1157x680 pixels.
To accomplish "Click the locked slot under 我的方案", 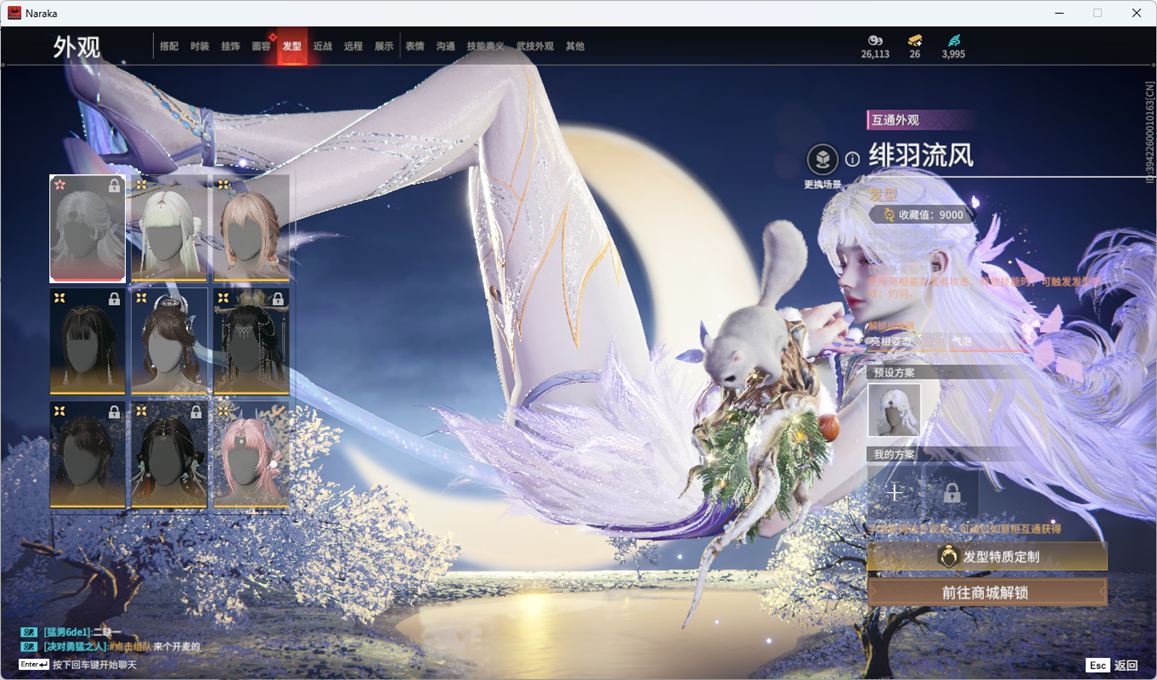I will tap(951, 492).
